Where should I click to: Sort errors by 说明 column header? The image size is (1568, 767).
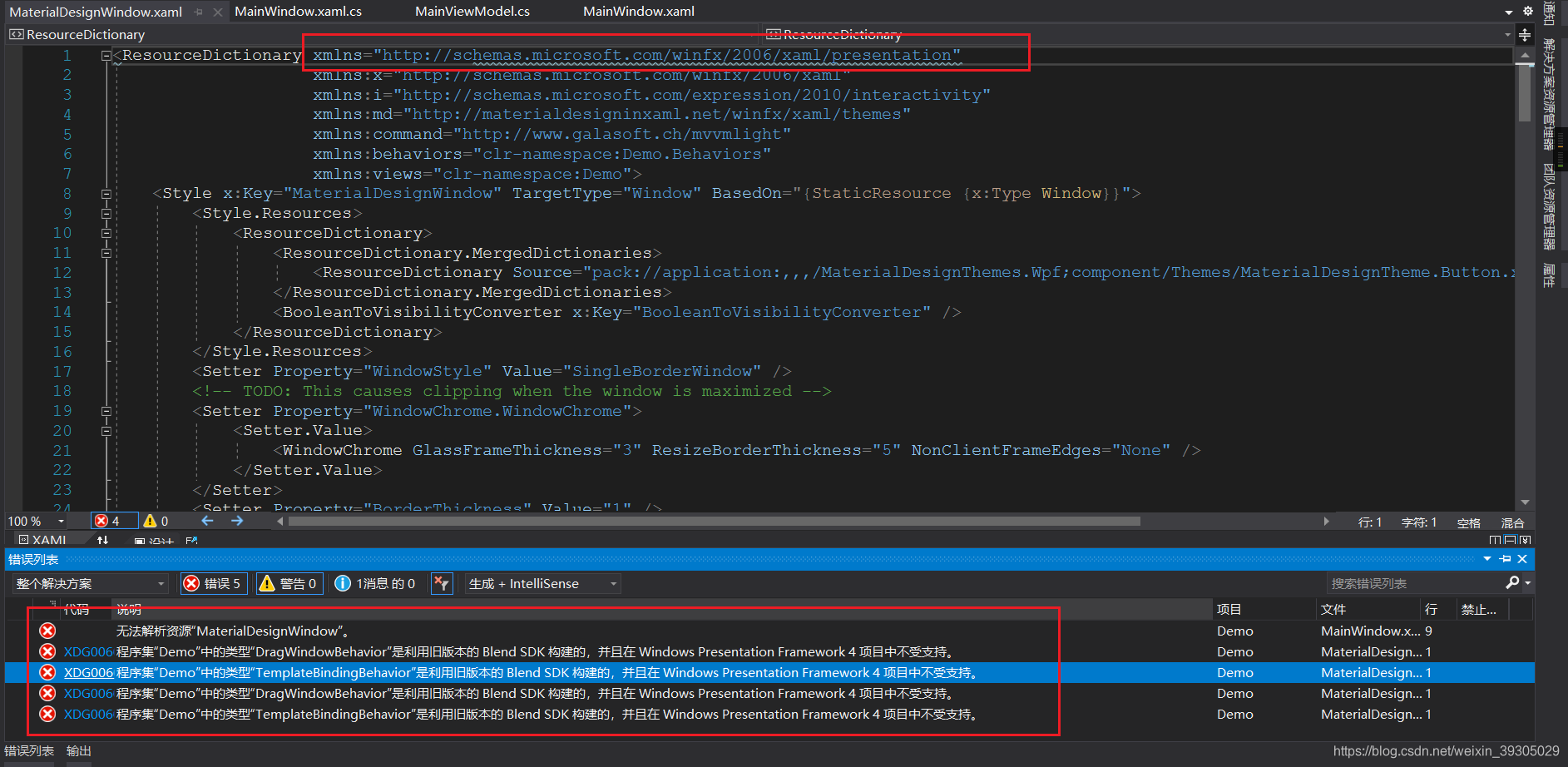click(662, 609)
